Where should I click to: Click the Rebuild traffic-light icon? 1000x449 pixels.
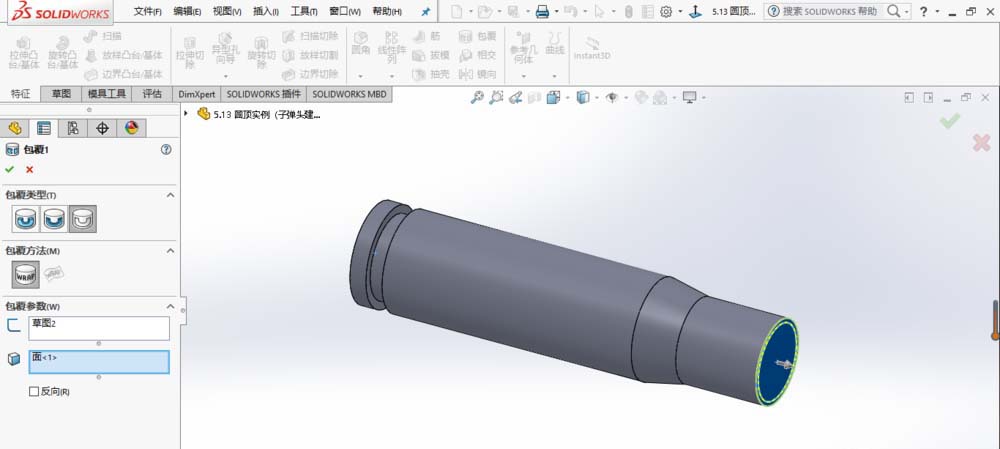click(x=628, y=11)
